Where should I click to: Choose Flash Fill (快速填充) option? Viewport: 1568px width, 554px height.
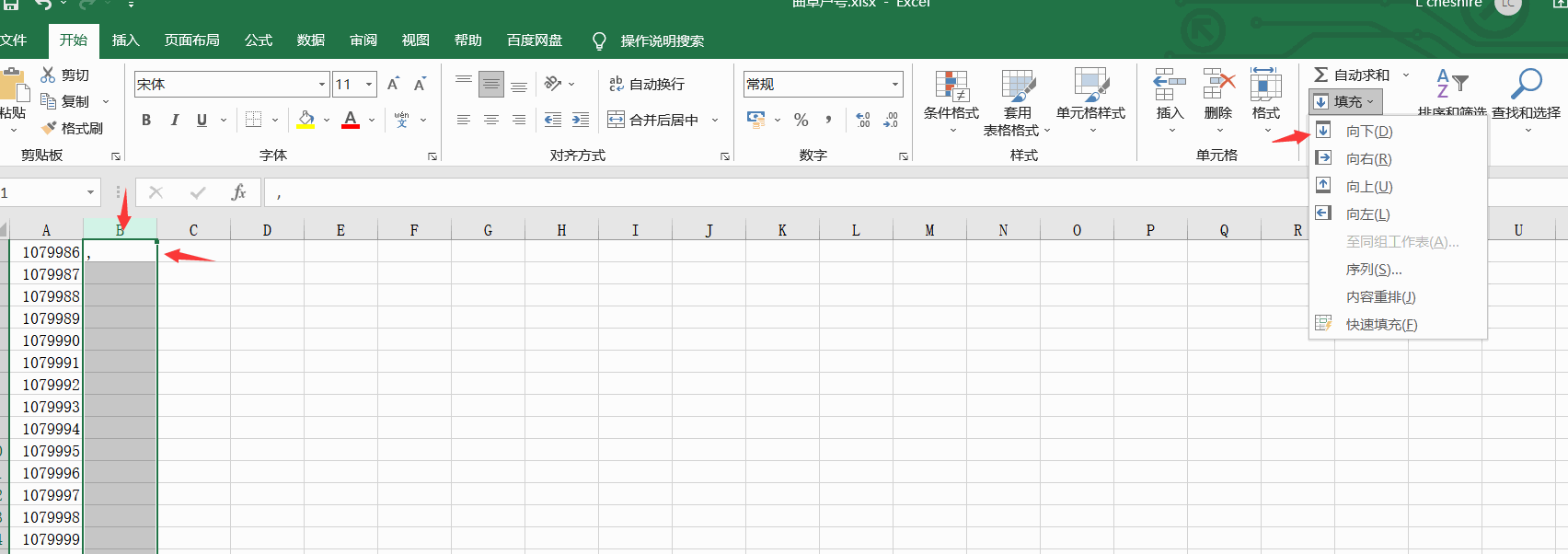[1380, 325]
